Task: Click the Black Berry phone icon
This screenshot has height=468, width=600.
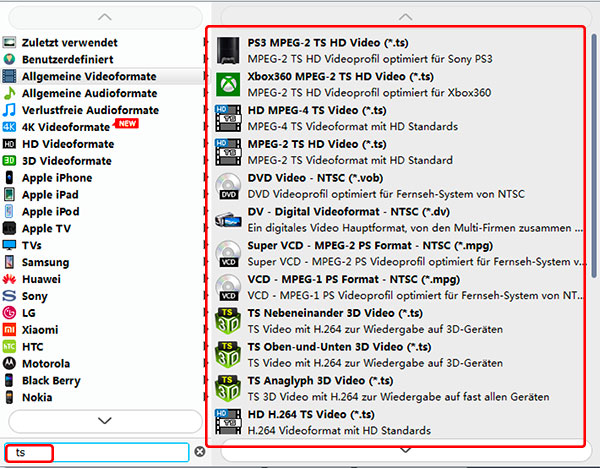Action: tap(9, 380)
